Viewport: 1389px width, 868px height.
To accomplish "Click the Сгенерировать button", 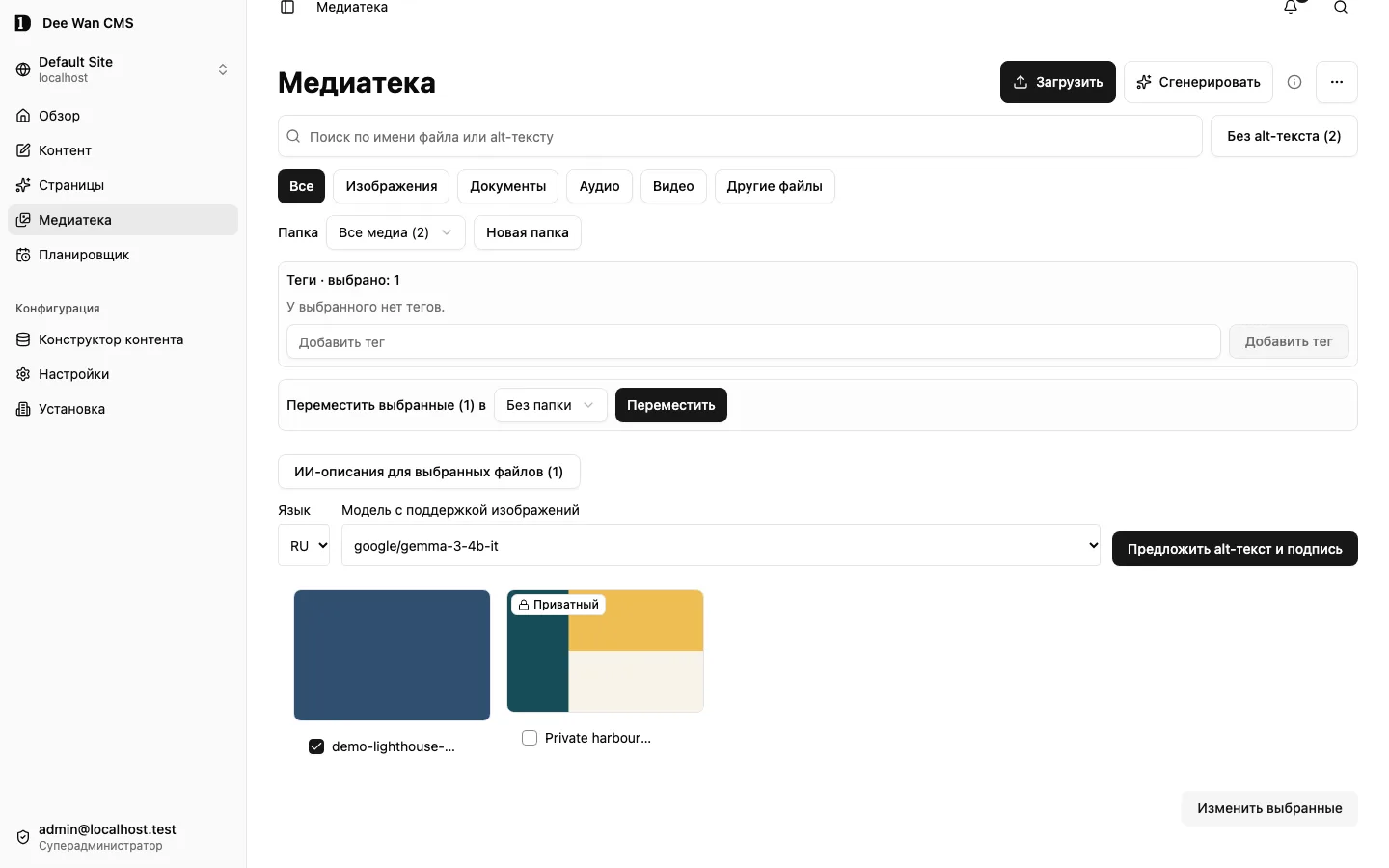I will [x=1198, y=82].
